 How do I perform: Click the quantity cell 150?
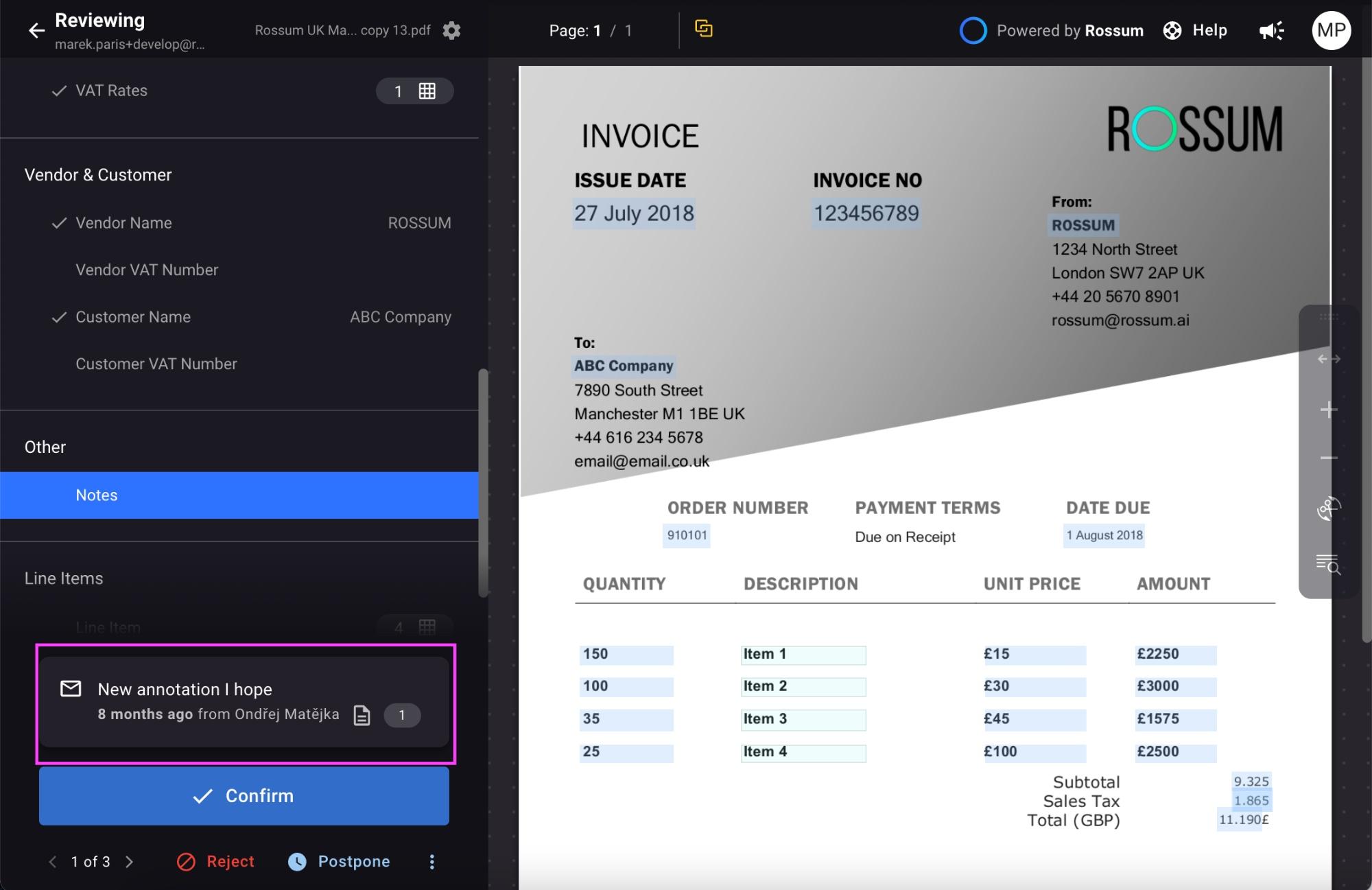(x=626, y=655)
